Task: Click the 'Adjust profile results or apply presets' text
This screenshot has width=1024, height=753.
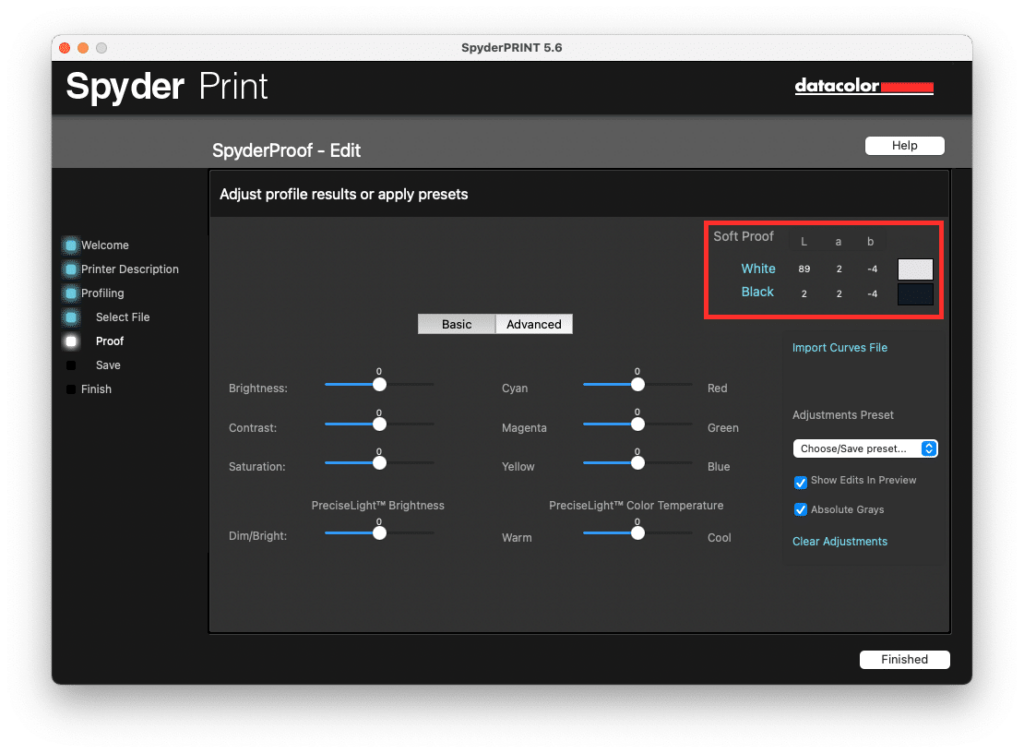Action: coord(344,195)
